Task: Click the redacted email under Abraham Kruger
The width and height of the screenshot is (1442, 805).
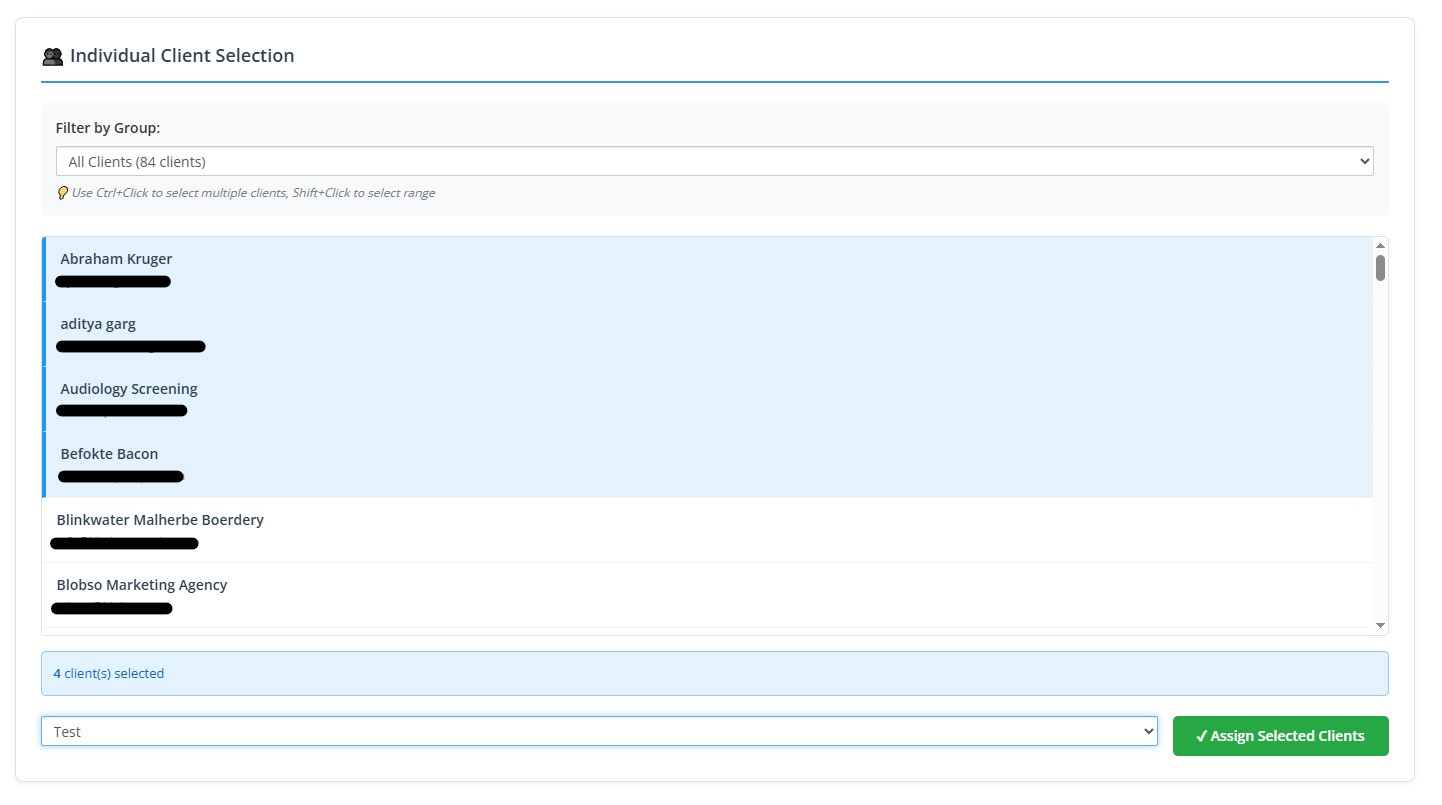Action: [113, 282]
